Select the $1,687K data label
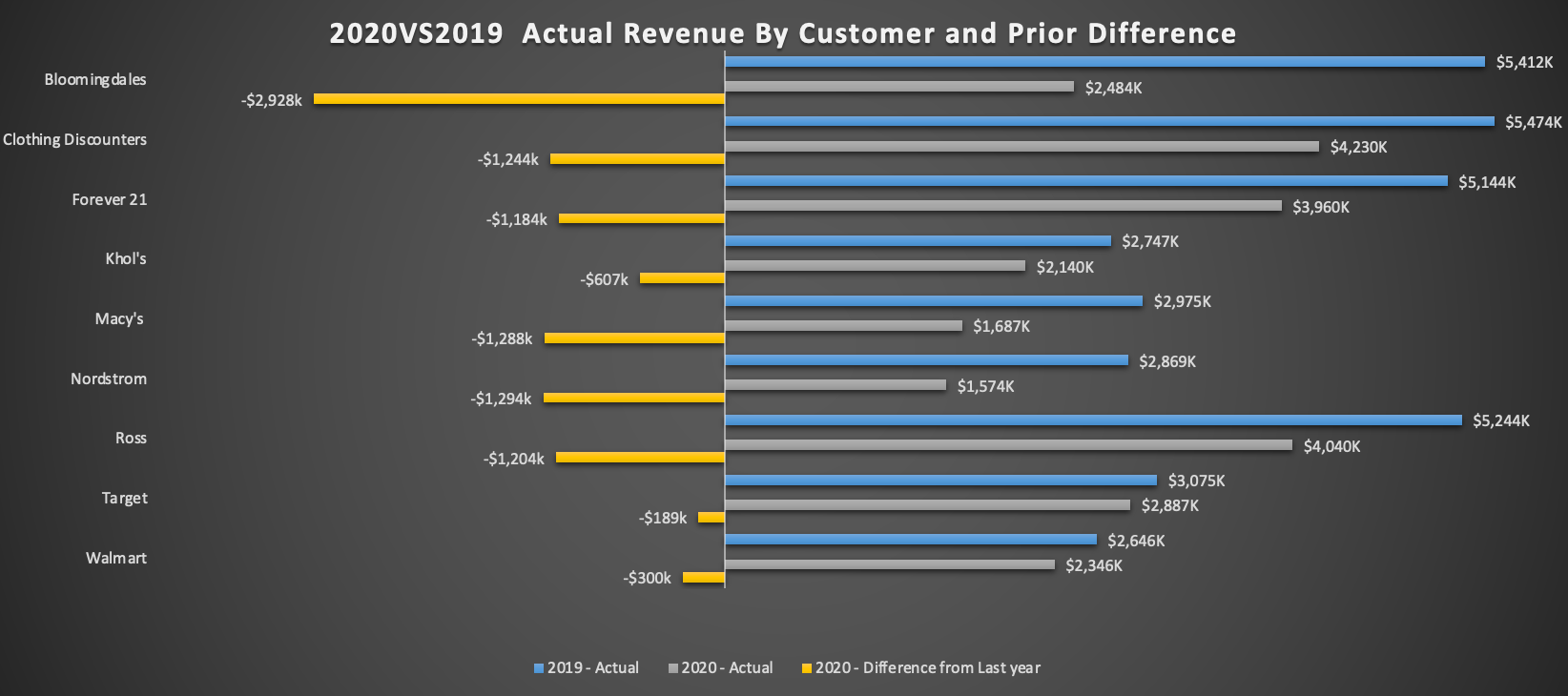Viewport: 1568px width, 696px height. click(1001, 326)
